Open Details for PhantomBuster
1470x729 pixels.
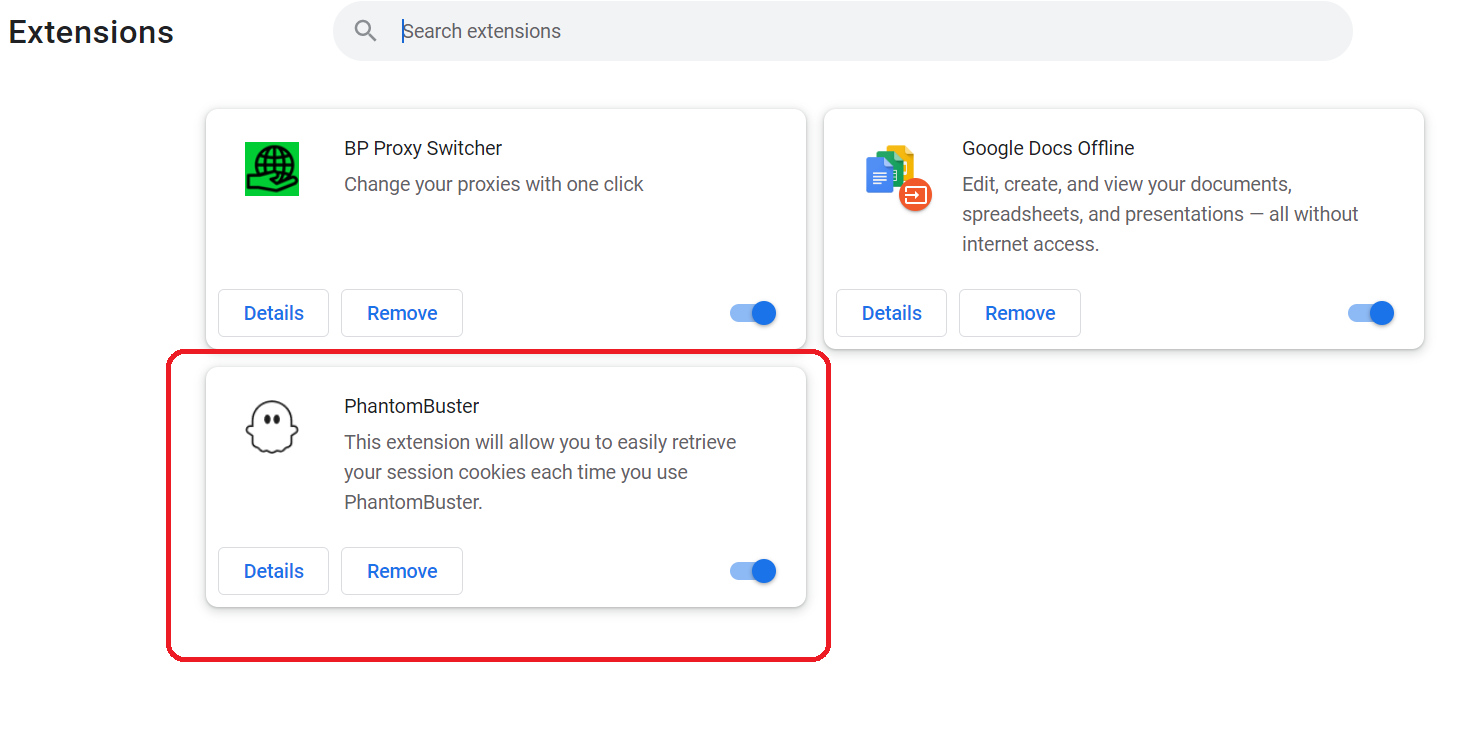pos(274,571)
